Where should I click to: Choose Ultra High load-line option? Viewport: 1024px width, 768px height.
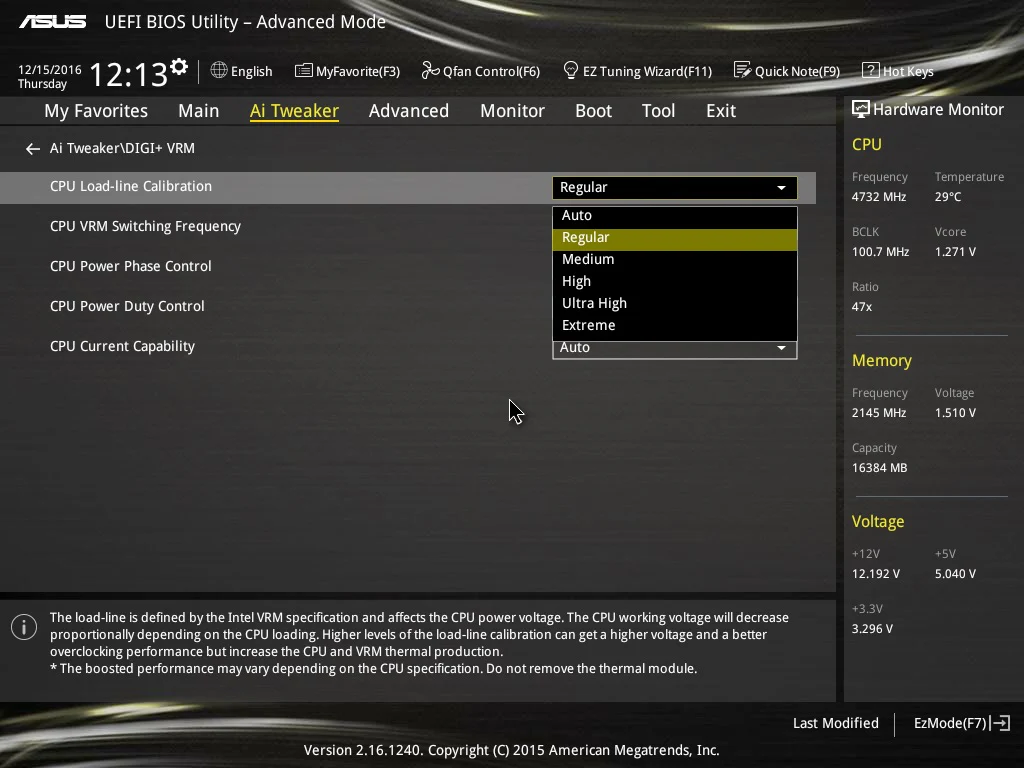click(675, 303)
